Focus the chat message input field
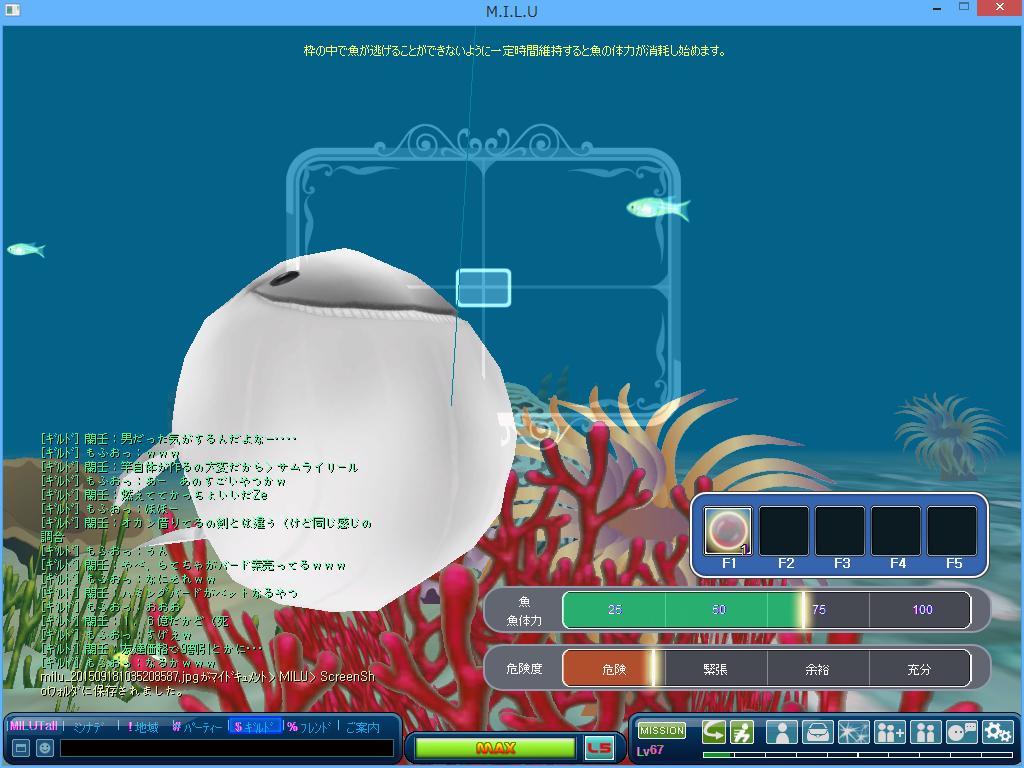The height and width of the screenshot is (768, 1024). click(226, 748)
